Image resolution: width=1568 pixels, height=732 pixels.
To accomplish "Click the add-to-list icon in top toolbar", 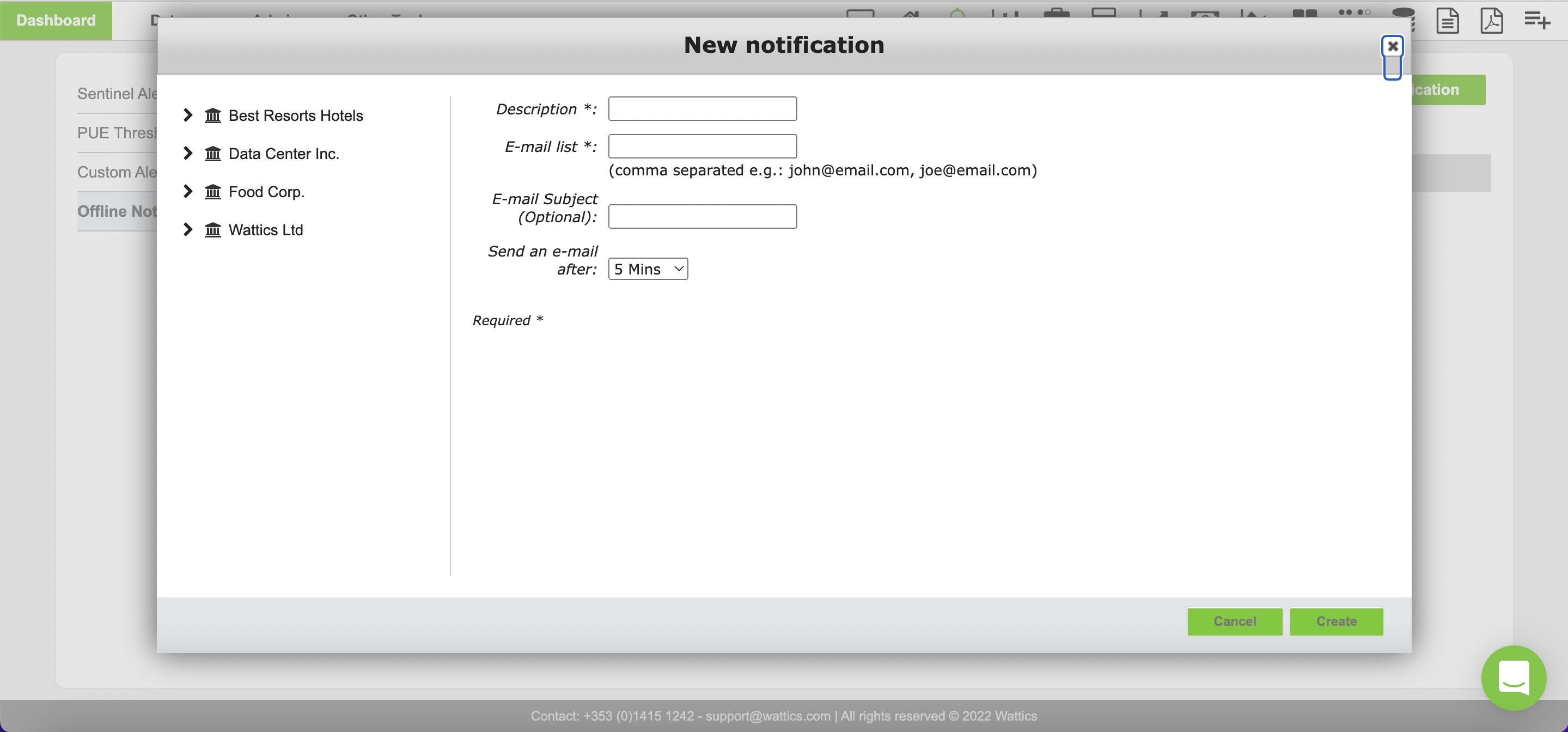I will click(1536, 20).
